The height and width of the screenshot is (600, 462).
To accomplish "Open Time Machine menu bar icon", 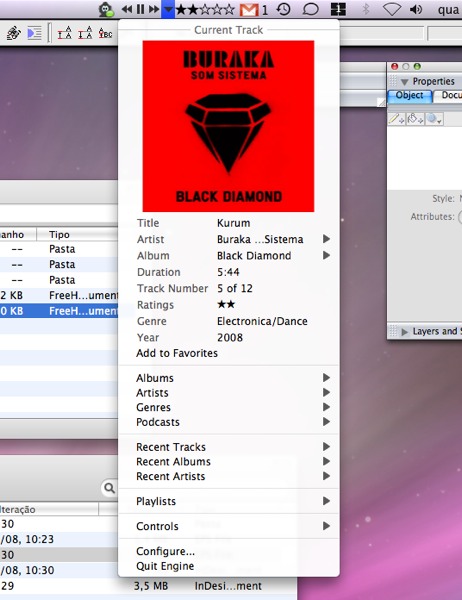I will coord(284,9).
